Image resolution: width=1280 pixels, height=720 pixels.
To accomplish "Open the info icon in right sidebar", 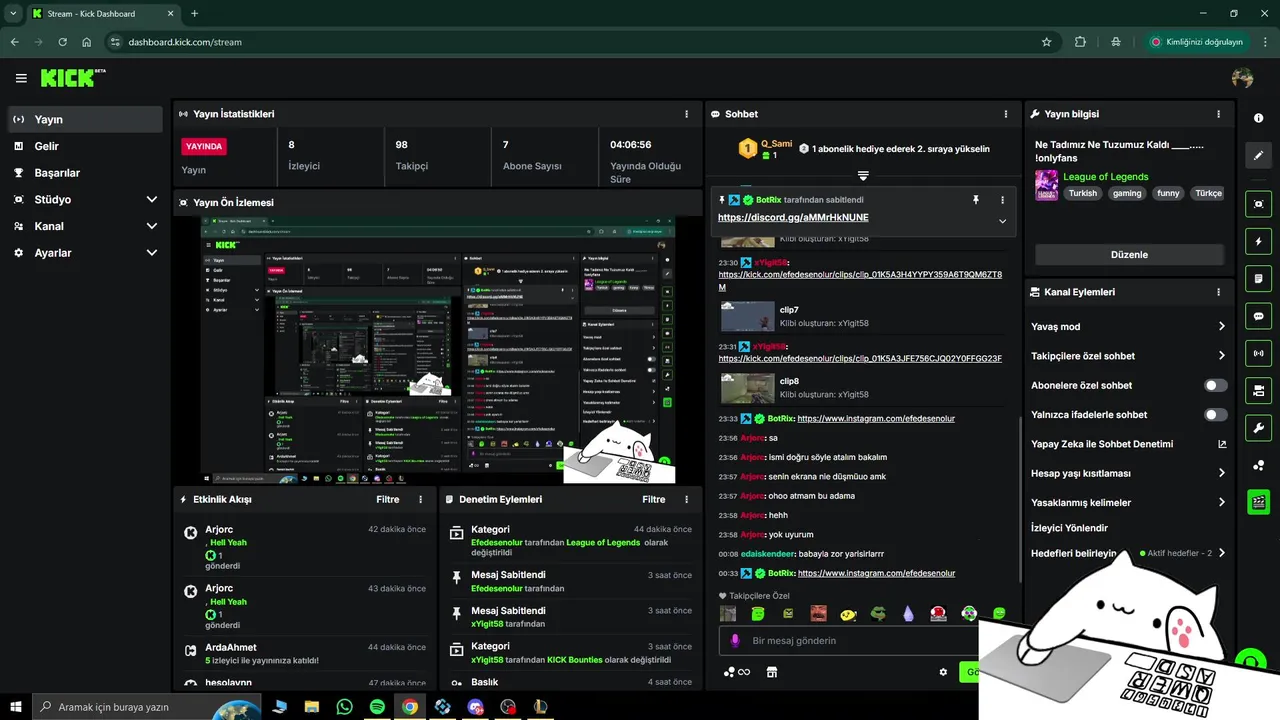I will click(1258, 118).
